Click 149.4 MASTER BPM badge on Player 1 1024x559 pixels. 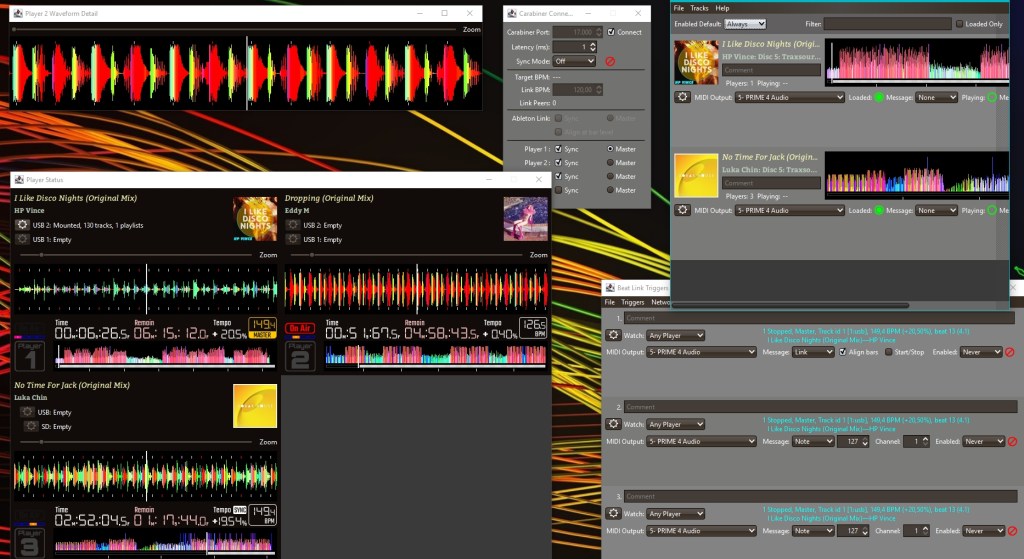263,328
